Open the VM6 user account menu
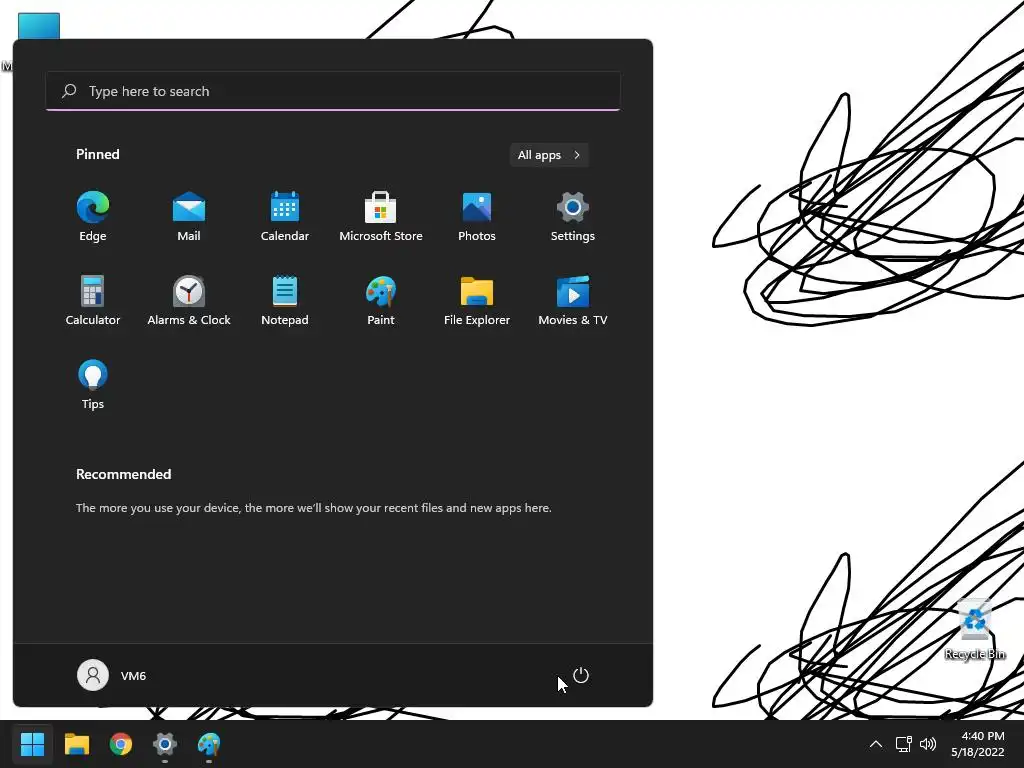This screenshot has width=1024, height=768. point(112,675)
